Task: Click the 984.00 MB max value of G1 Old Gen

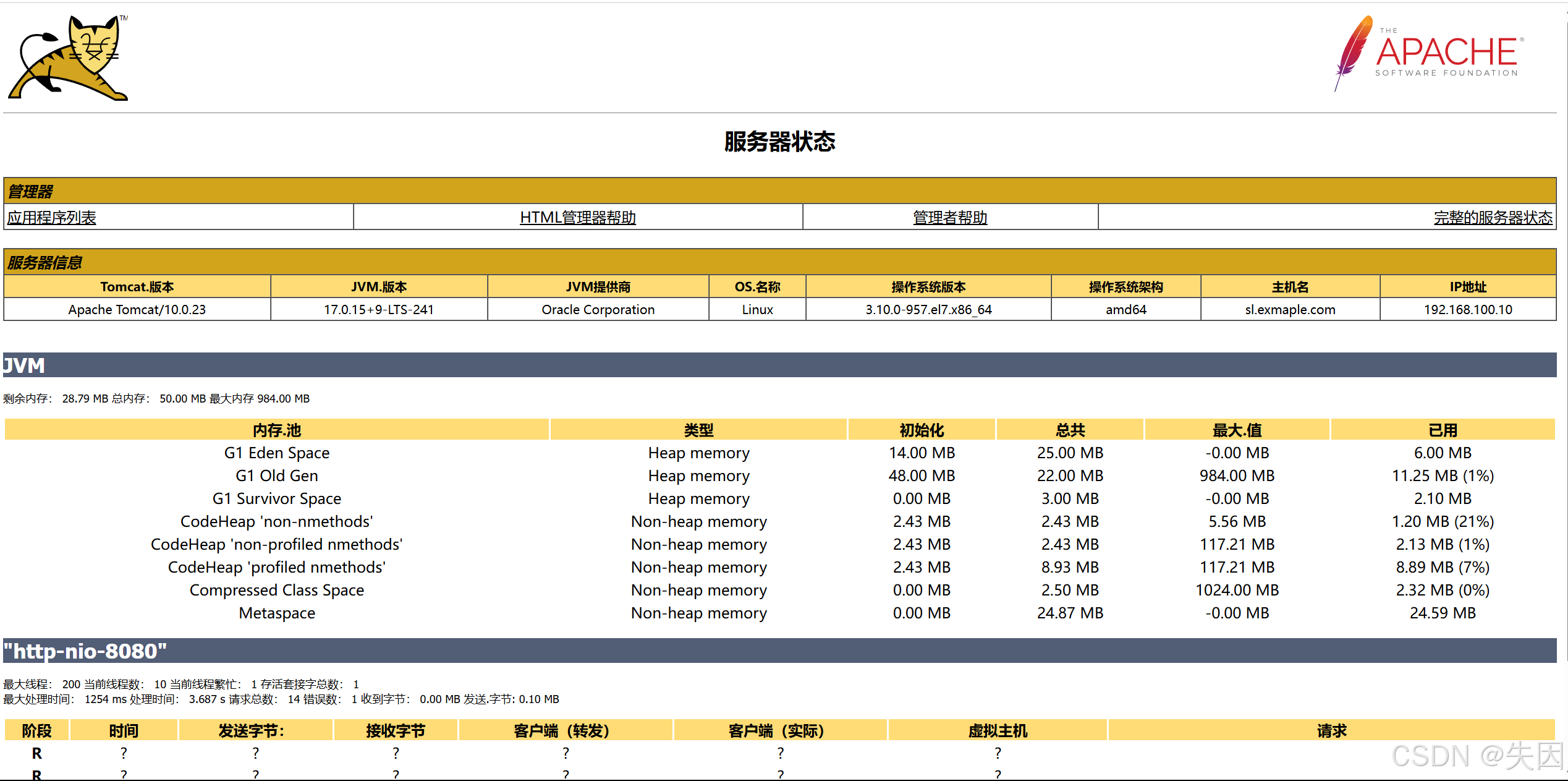Action: [1237, 476]
